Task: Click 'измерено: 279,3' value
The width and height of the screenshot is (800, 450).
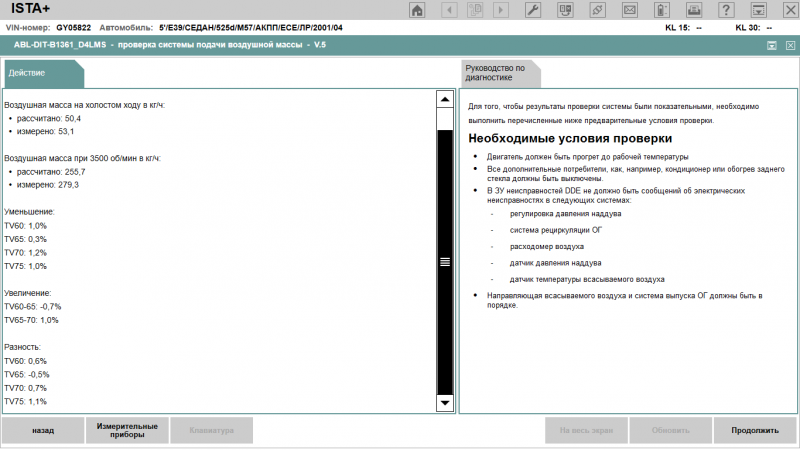Action: [47, 185]
